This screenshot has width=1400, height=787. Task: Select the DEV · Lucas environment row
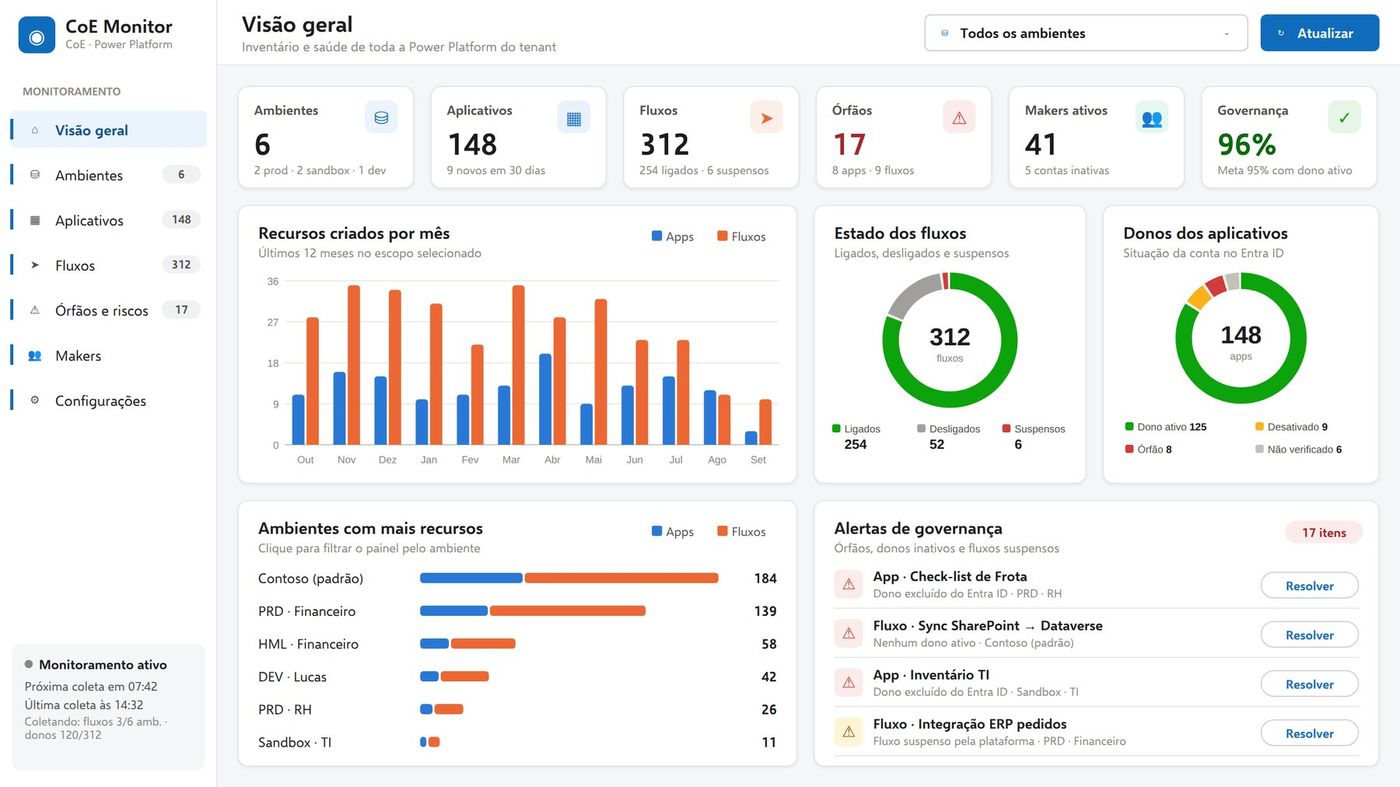click(517, 677)
